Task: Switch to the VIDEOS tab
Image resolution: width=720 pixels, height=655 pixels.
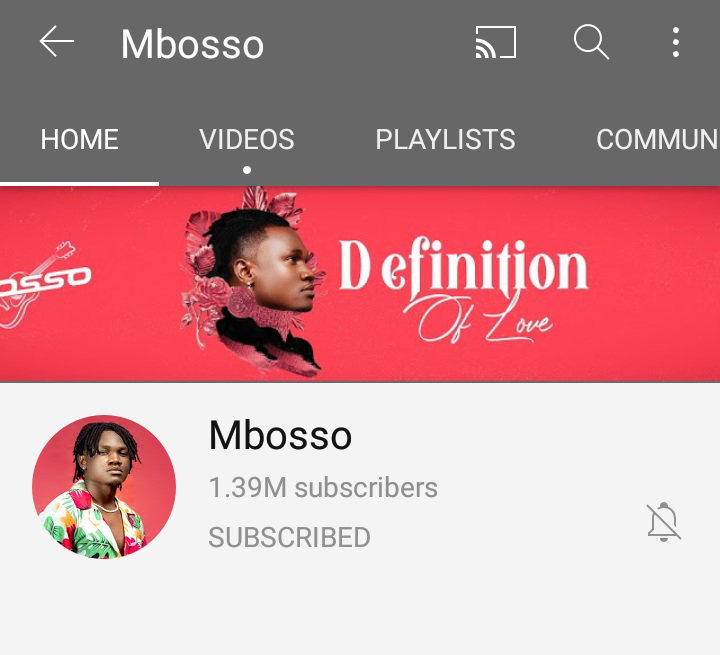Action: (x=247, y=139)
